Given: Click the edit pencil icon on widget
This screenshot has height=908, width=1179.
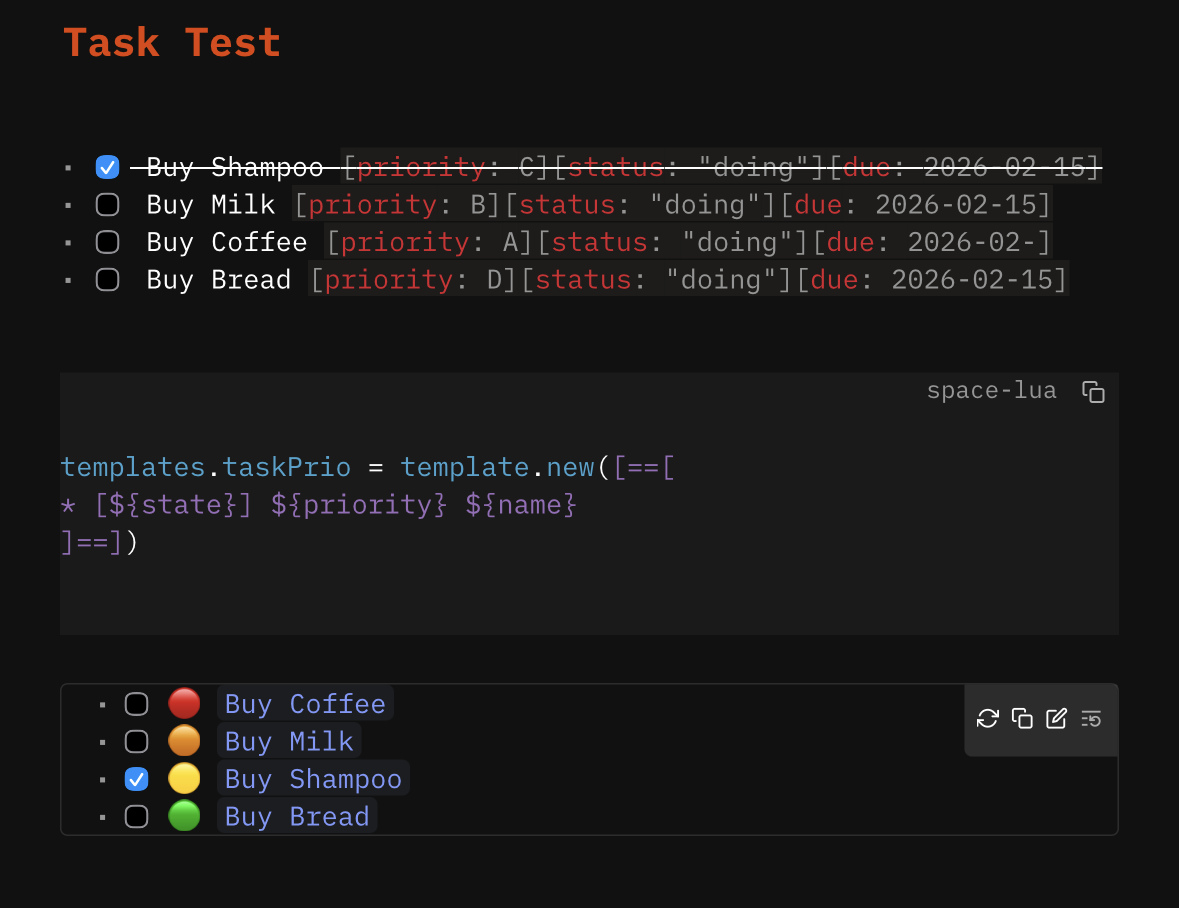Looking at the screenshot, I should [1056, 718].
